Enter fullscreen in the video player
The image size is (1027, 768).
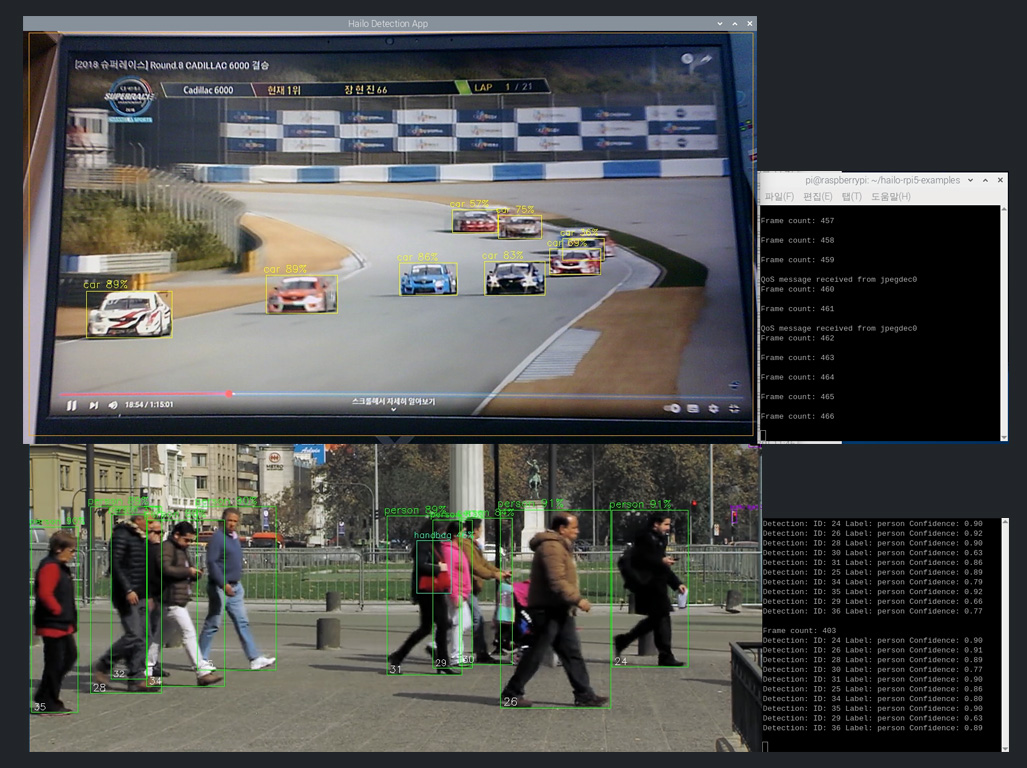point(735,408)
